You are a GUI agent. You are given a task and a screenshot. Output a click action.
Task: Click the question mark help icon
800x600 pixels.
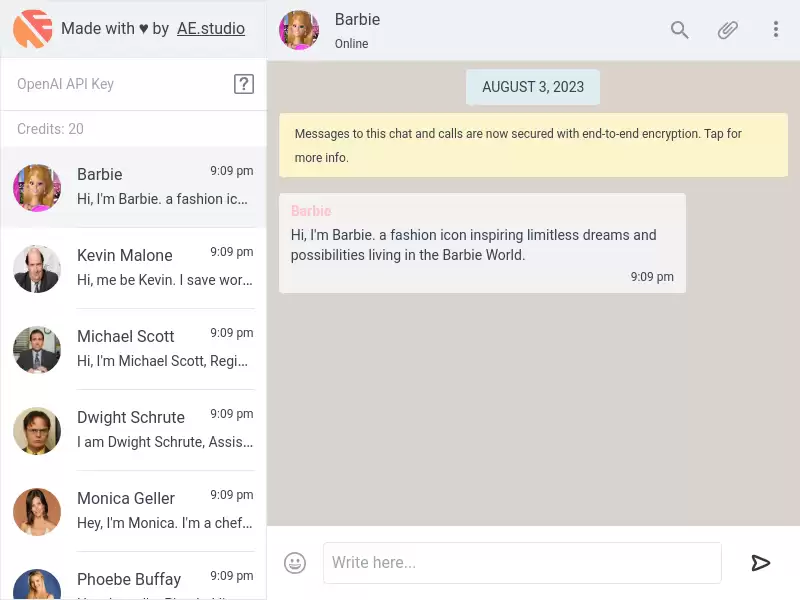pyautogui.click(x=244, y=84)
